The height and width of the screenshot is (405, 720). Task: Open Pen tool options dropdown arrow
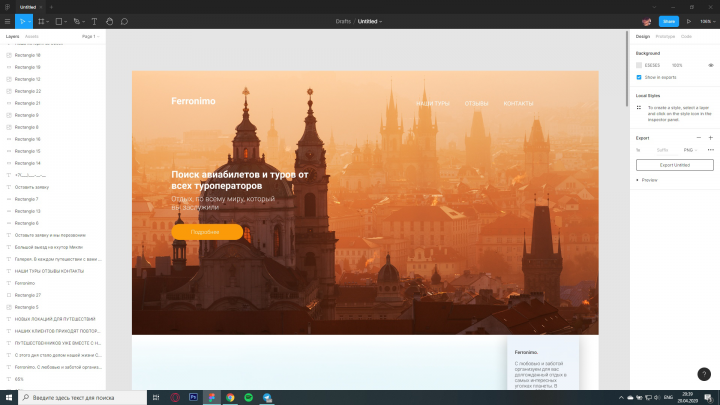(83, 22)
